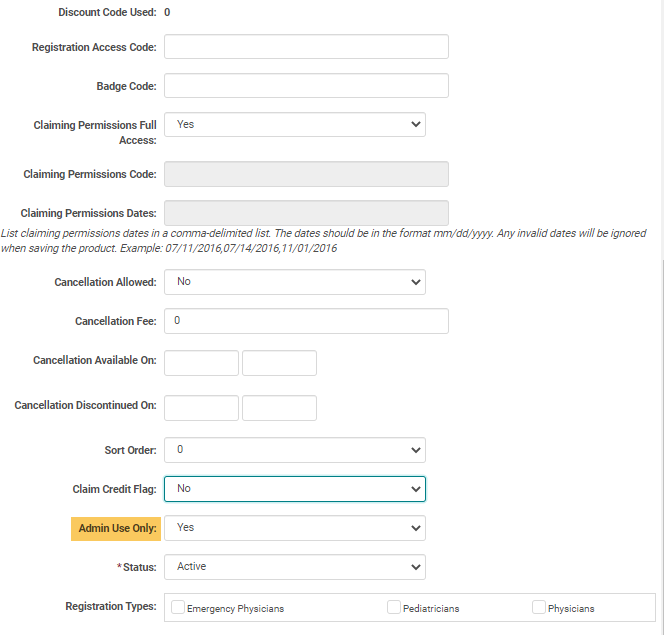Select the Cancellation Discontinued On date box
The height and width of the screenshot is (635, 664).
[201, 408]
